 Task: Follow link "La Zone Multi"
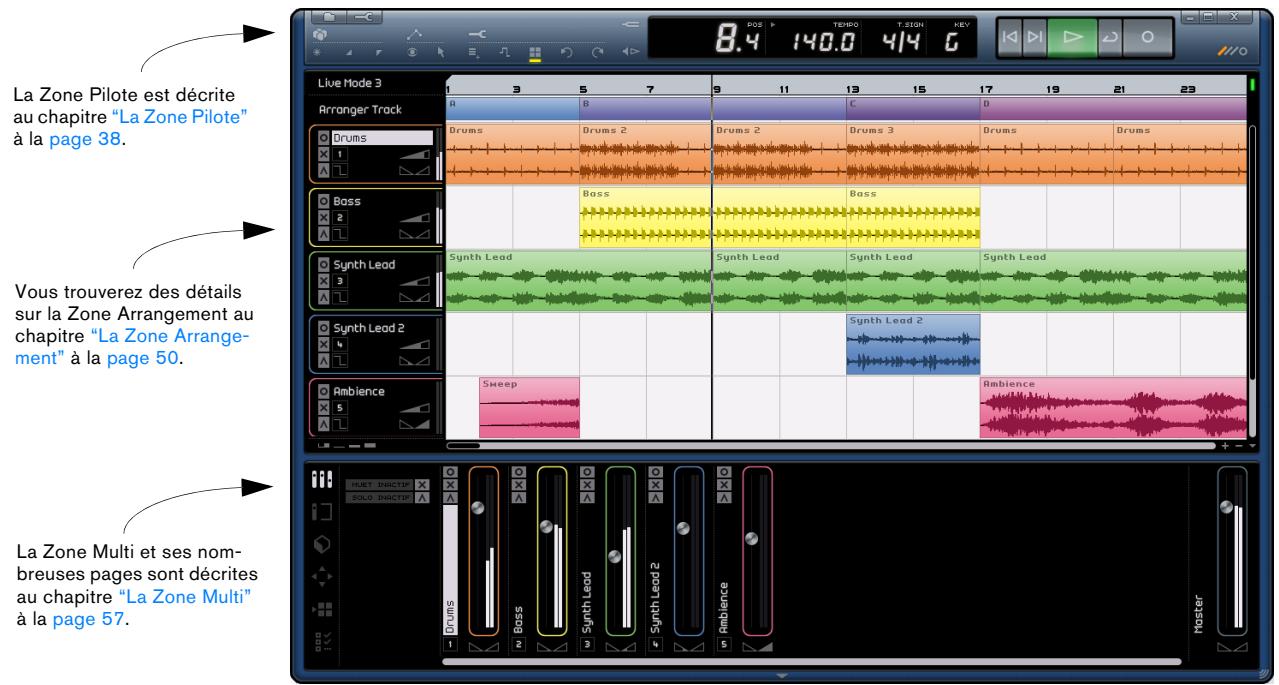point(184,596)
